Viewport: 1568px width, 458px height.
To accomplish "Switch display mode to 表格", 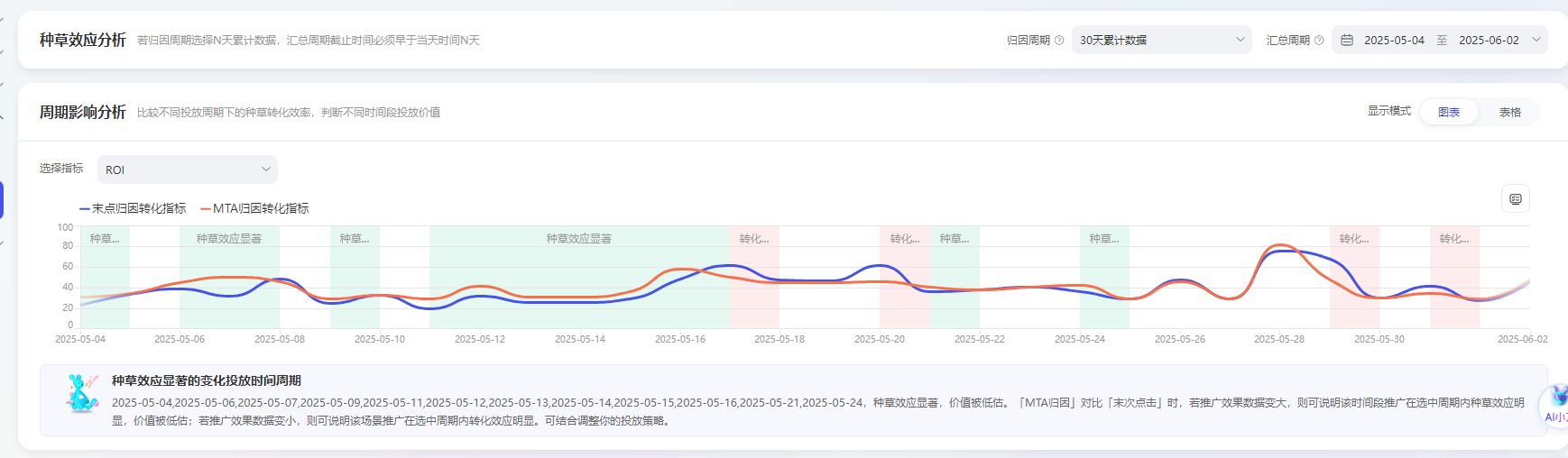I will pos(1509,113).
